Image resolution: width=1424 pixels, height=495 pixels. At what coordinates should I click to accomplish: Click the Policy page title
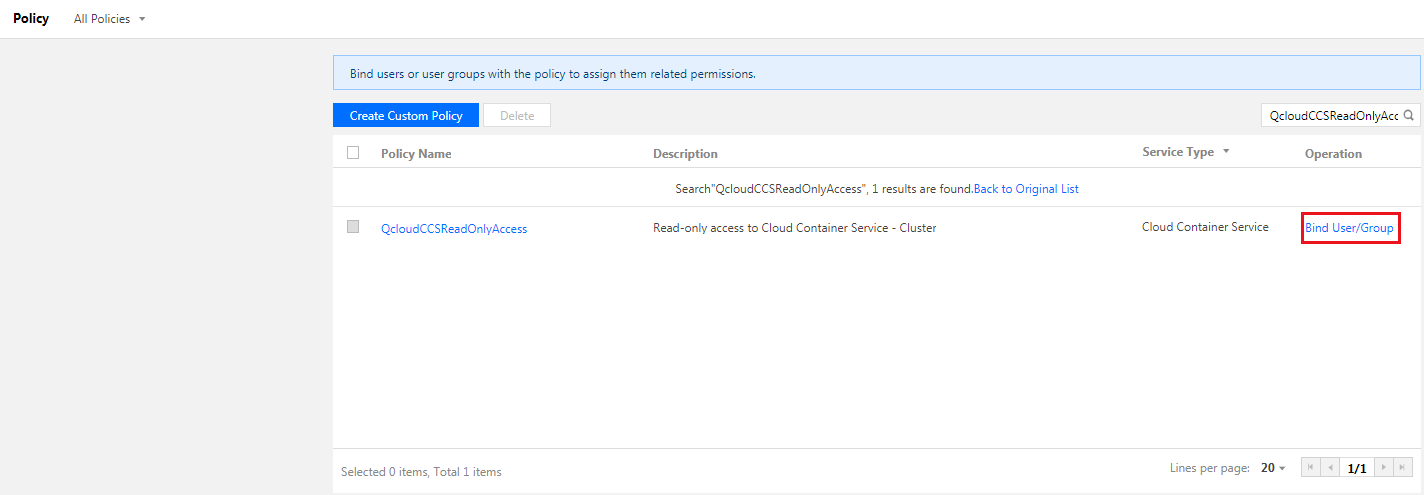[x=31, y=19]
